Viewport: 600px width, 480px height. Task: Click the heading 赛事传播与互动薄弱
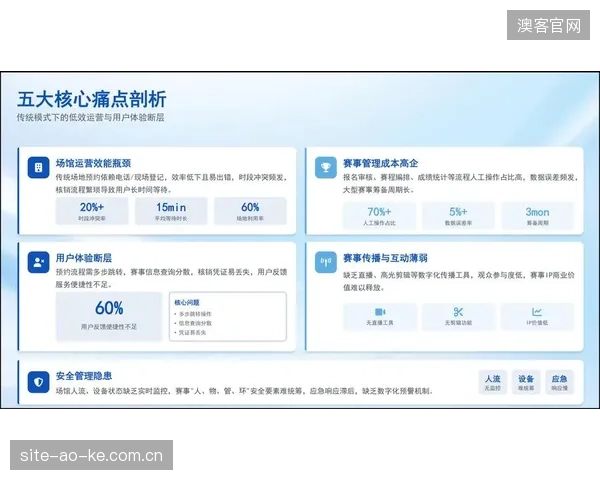pyautogui.click(x=385, y=258)
